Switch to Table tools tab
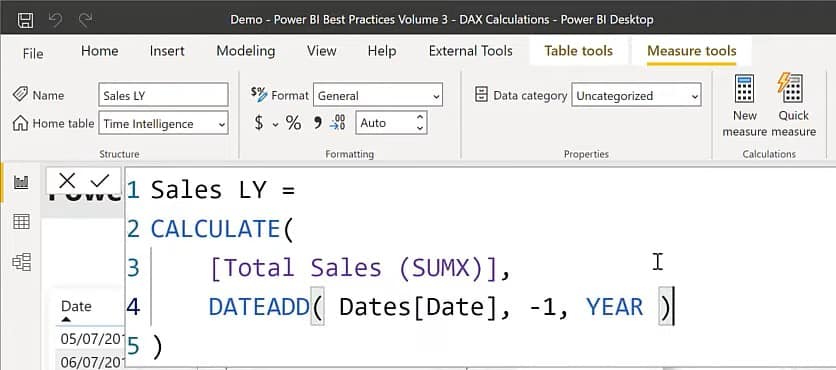836x370 pixels. (x=578, y=51)
